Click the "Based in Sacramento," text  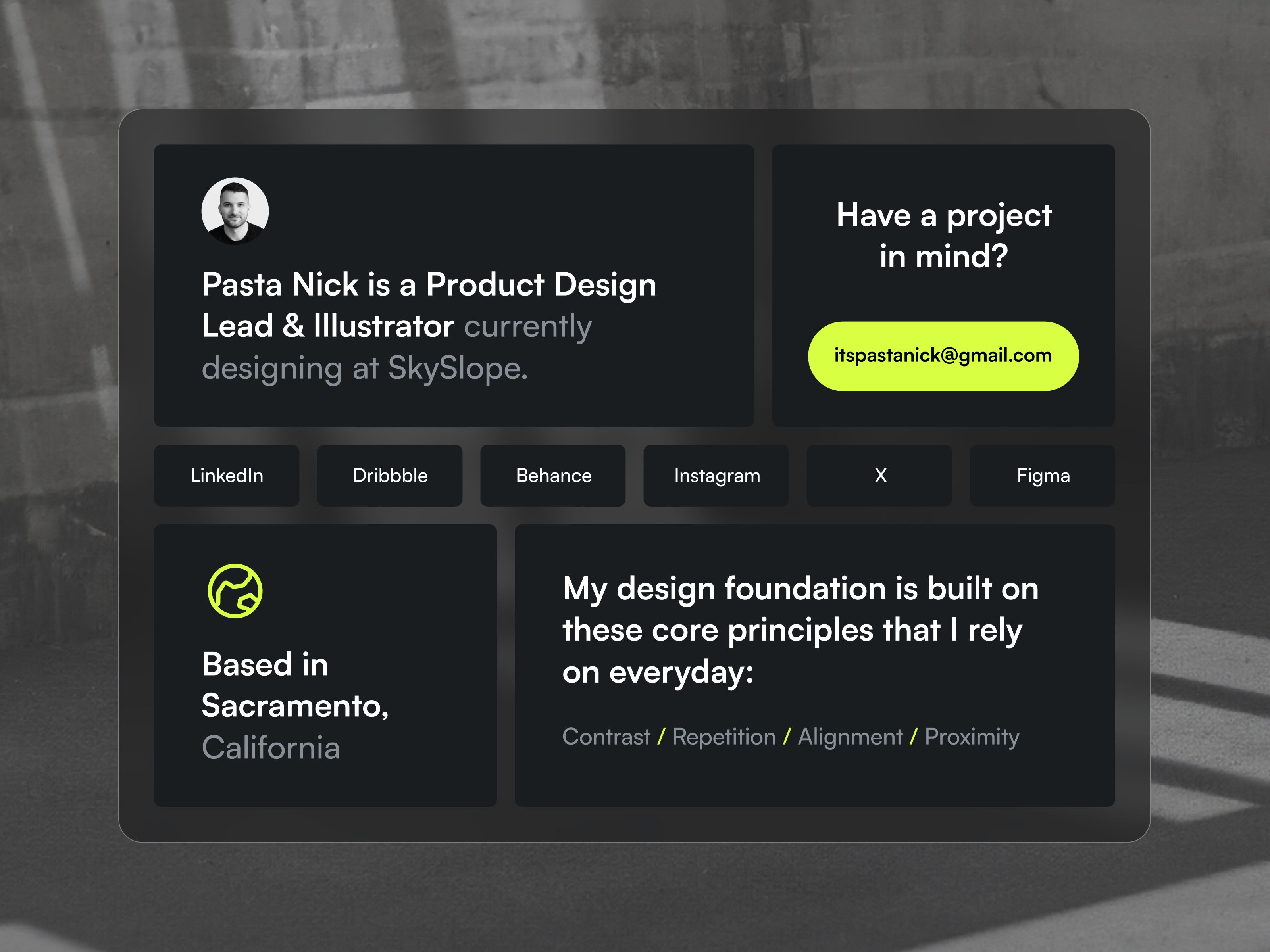pyautogui.click(x=294, y=685)
